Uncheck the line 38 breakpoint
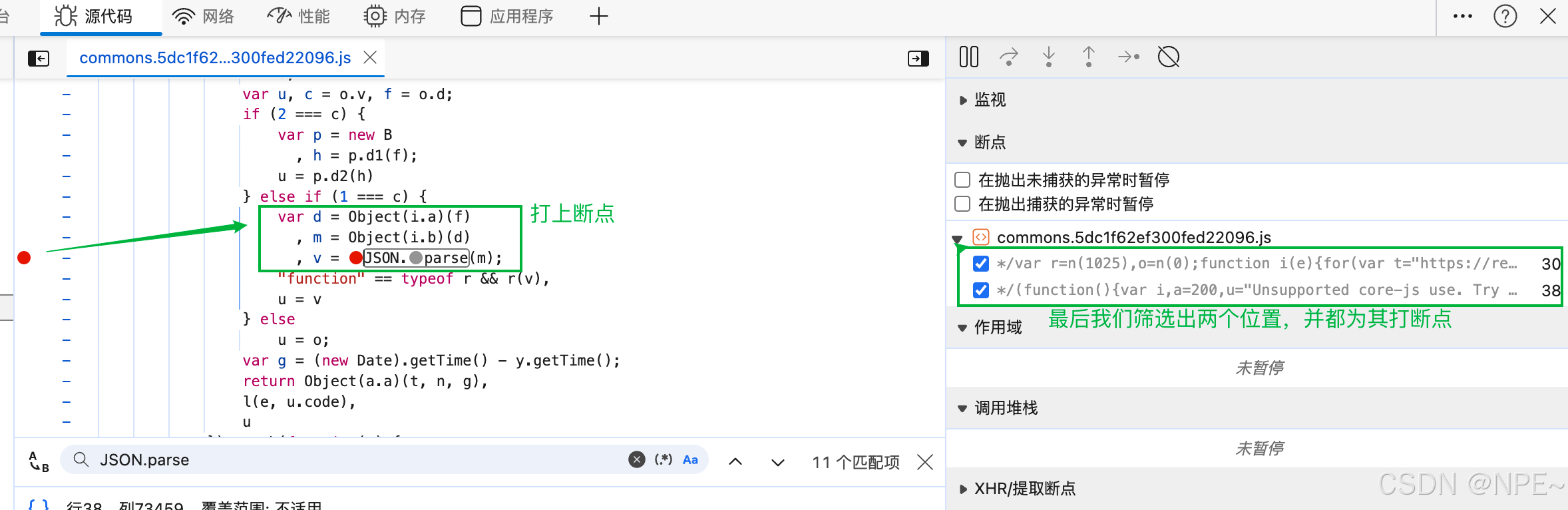This screenshot has height=510, width=1568. point(981,290)
